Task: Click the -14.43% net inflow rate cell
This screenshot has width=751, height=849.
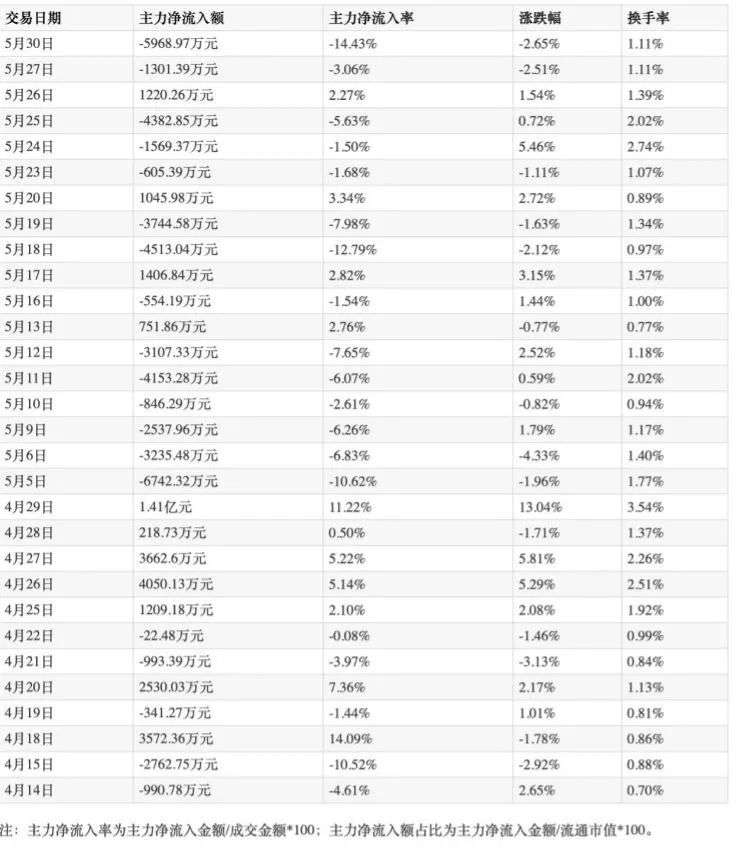Action: 352,44
